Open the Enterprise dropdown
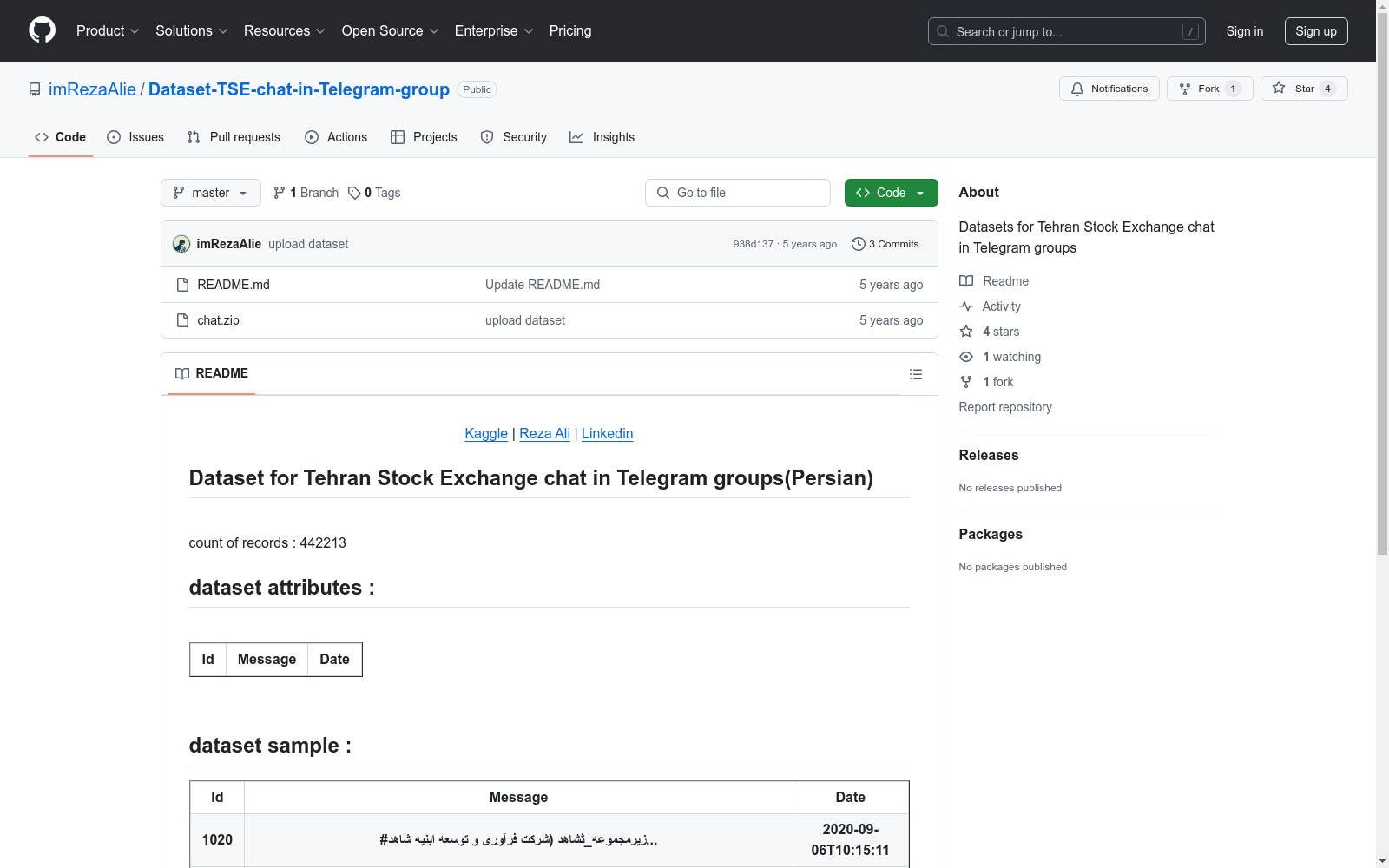Image resolution: width=1389 pixels, height=868 pixels. click(494, 31)
